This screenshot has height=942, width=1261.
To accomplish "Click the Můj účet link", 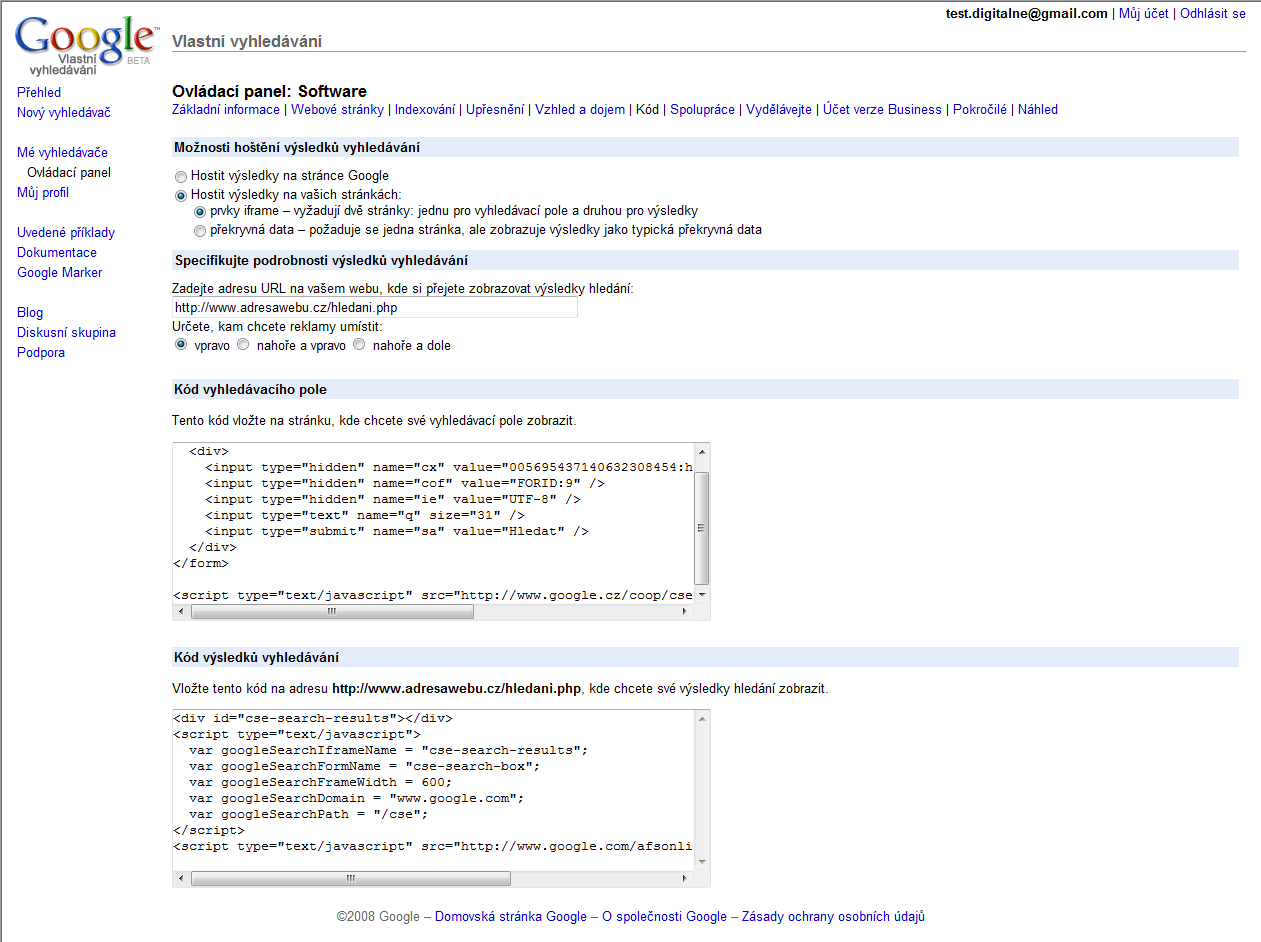I will [1144, 14].
